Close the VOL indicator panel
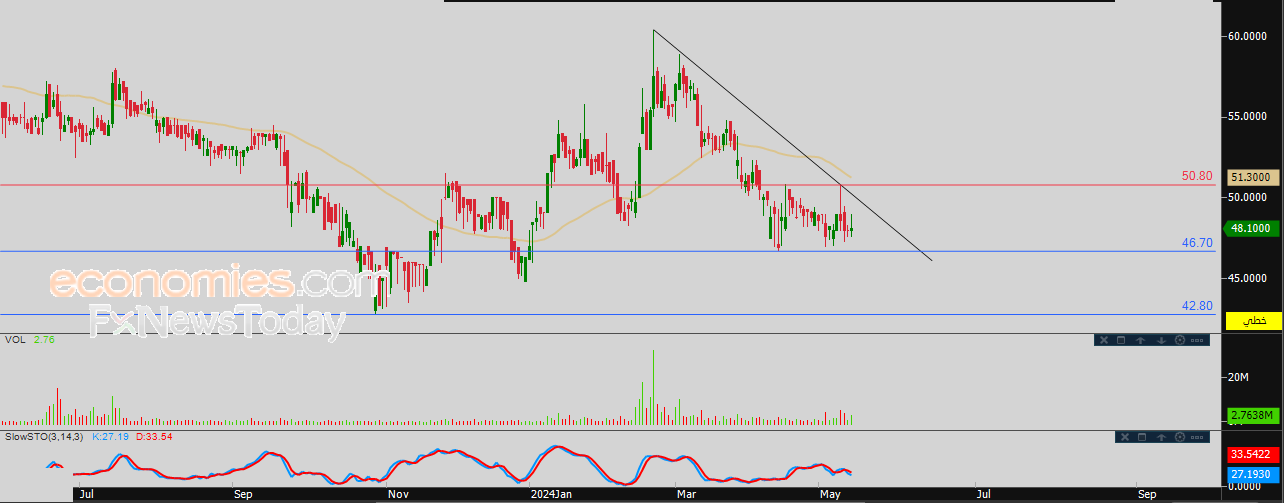The height and width of the screenshot is (503, 1284). [x=1104, y=340]
